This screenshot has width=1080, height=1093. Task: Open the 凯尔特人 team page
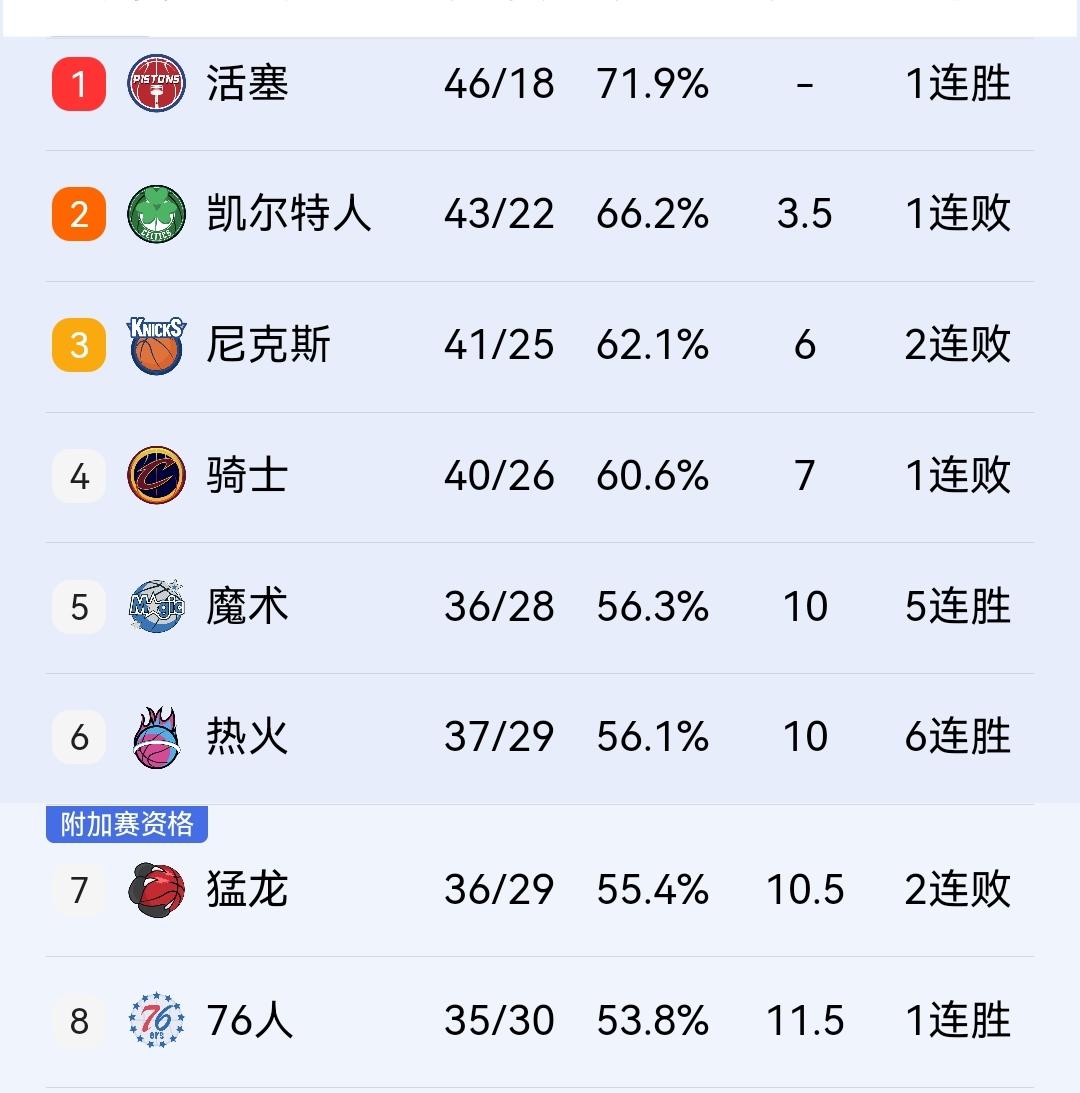(287, 214)
